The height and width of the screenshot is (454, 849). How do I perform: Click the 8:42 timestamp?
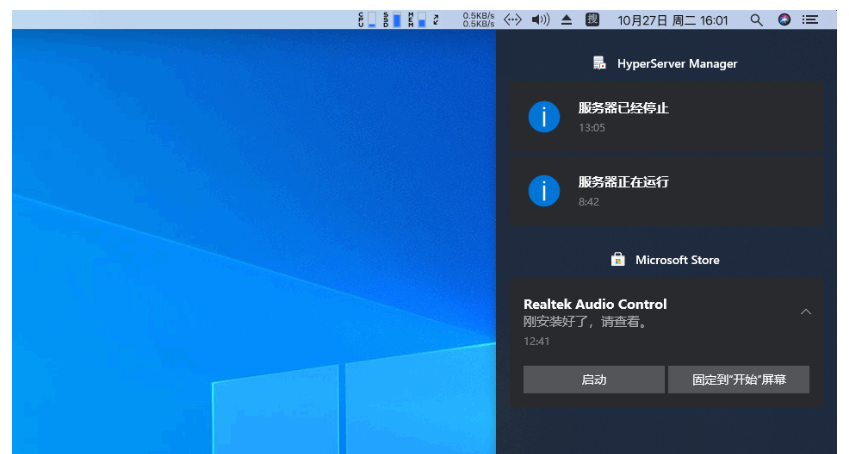pyautogui.click(x=589, y=202)
